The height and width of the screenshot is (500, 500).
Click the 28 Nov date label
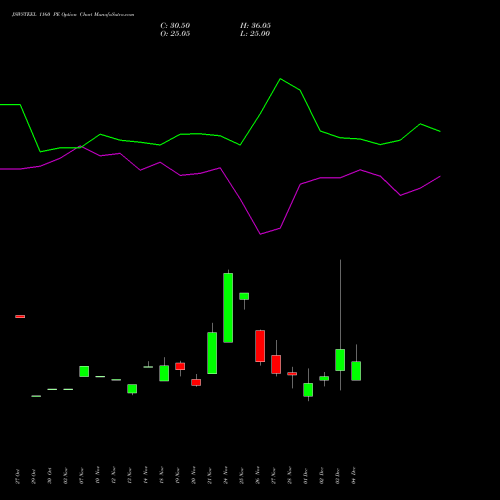[290, 476]
